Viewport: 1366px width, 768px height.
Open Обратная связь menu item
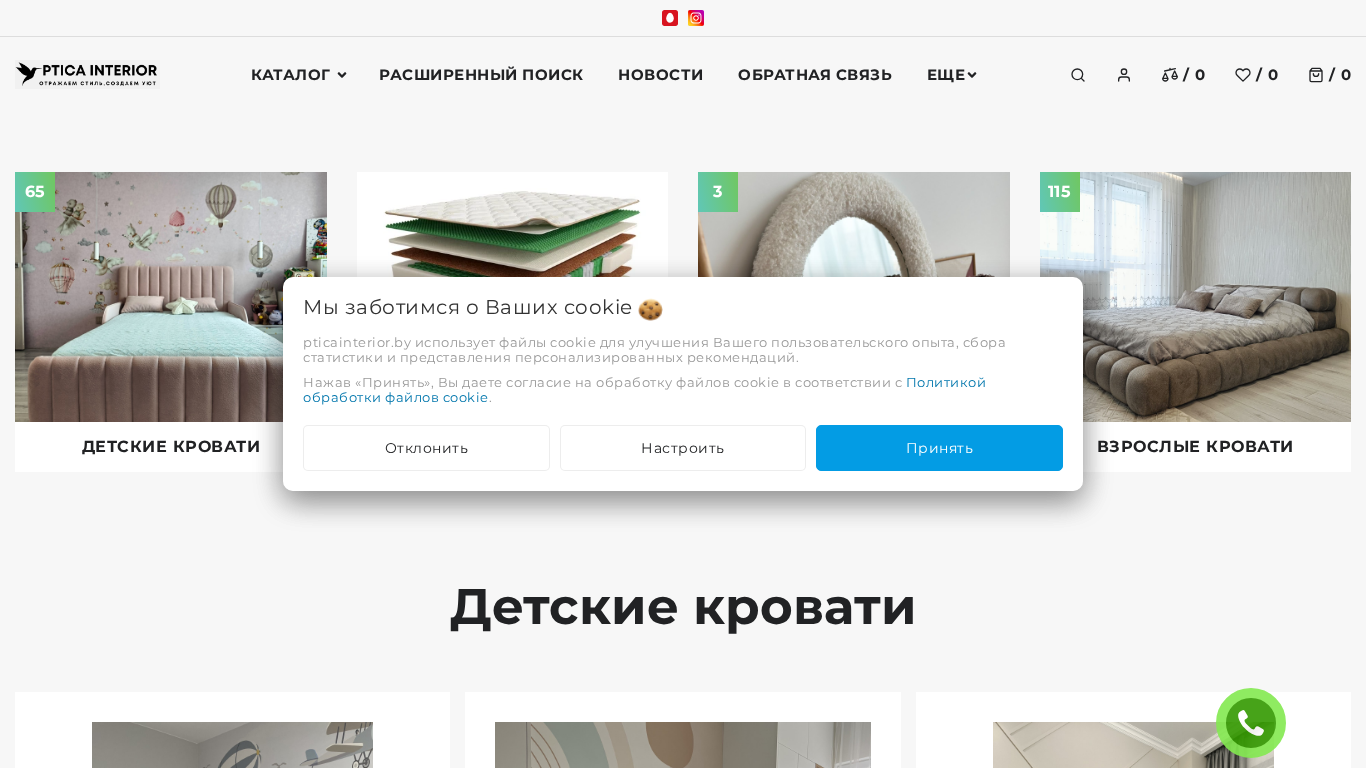(x=814, y=75)
